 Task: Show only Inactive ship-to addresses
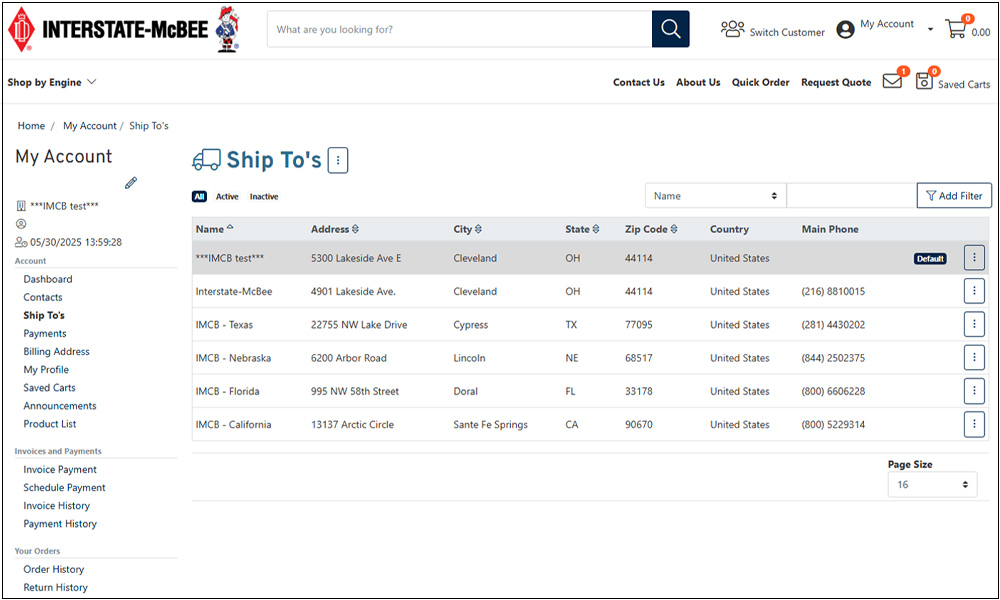[264, 196]
